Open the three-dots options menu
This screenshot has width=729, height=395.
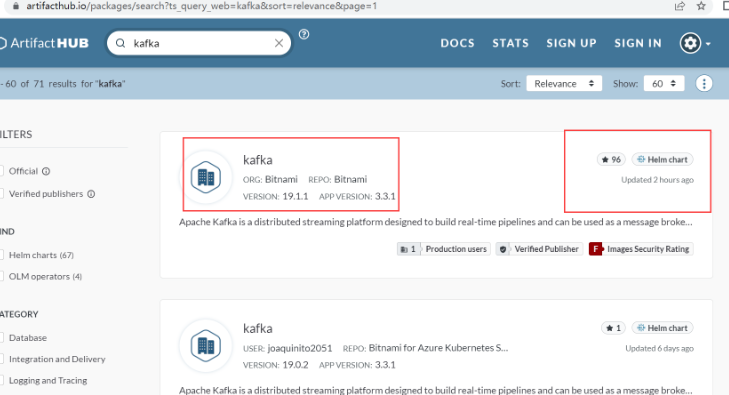coord(704,84)
